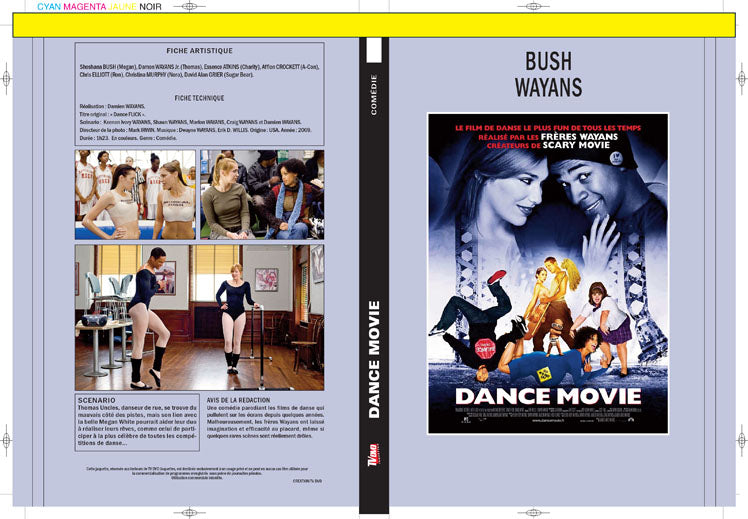The image size is (748, 519).
Task: Select the FICHE TECHNIQUE heading
Action: [x=199, y=98]
